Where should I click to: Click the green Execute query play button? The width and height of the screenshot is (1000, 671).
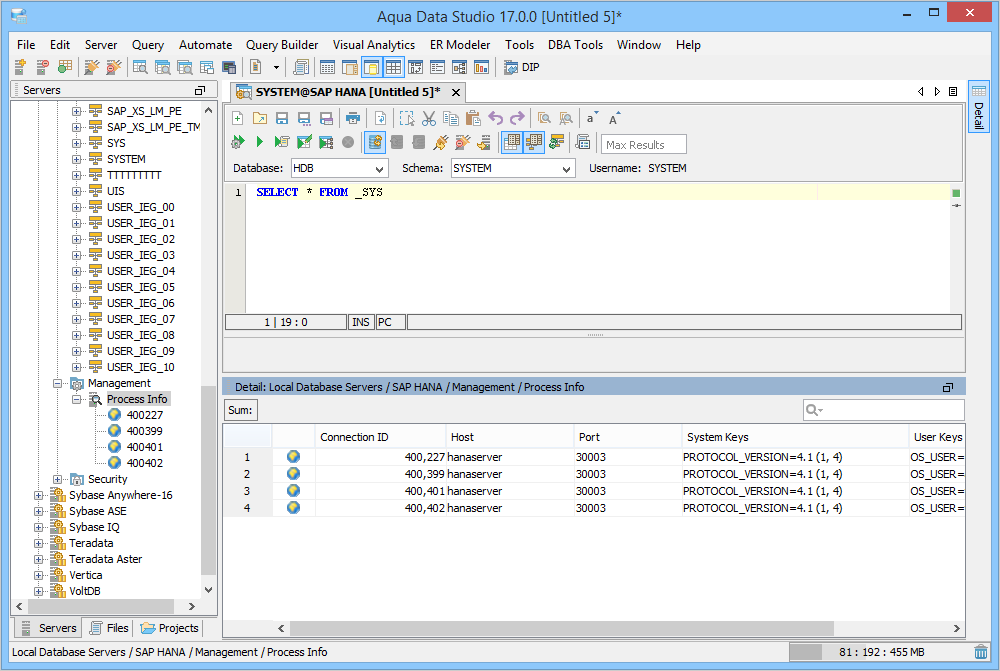pyautogui.click(x=259, y=143)
